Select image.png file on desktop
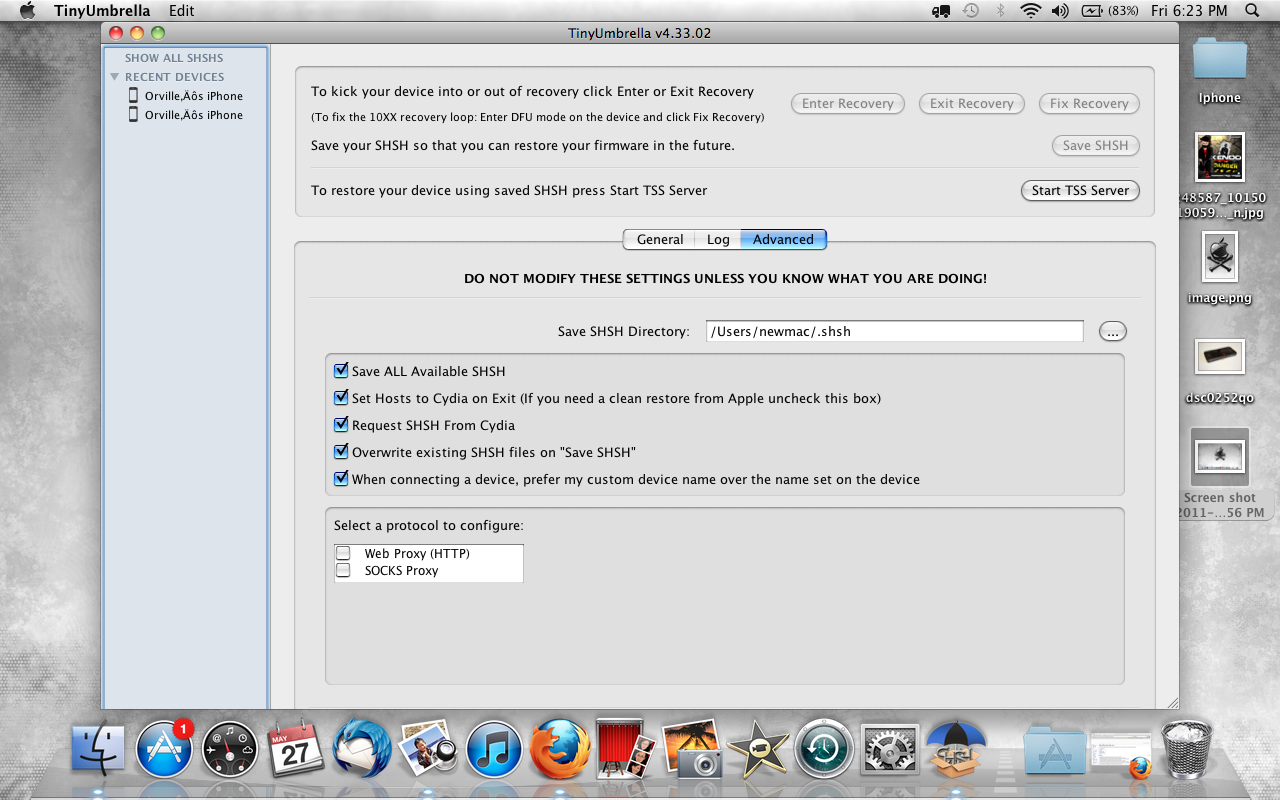 pos(1220,267)
